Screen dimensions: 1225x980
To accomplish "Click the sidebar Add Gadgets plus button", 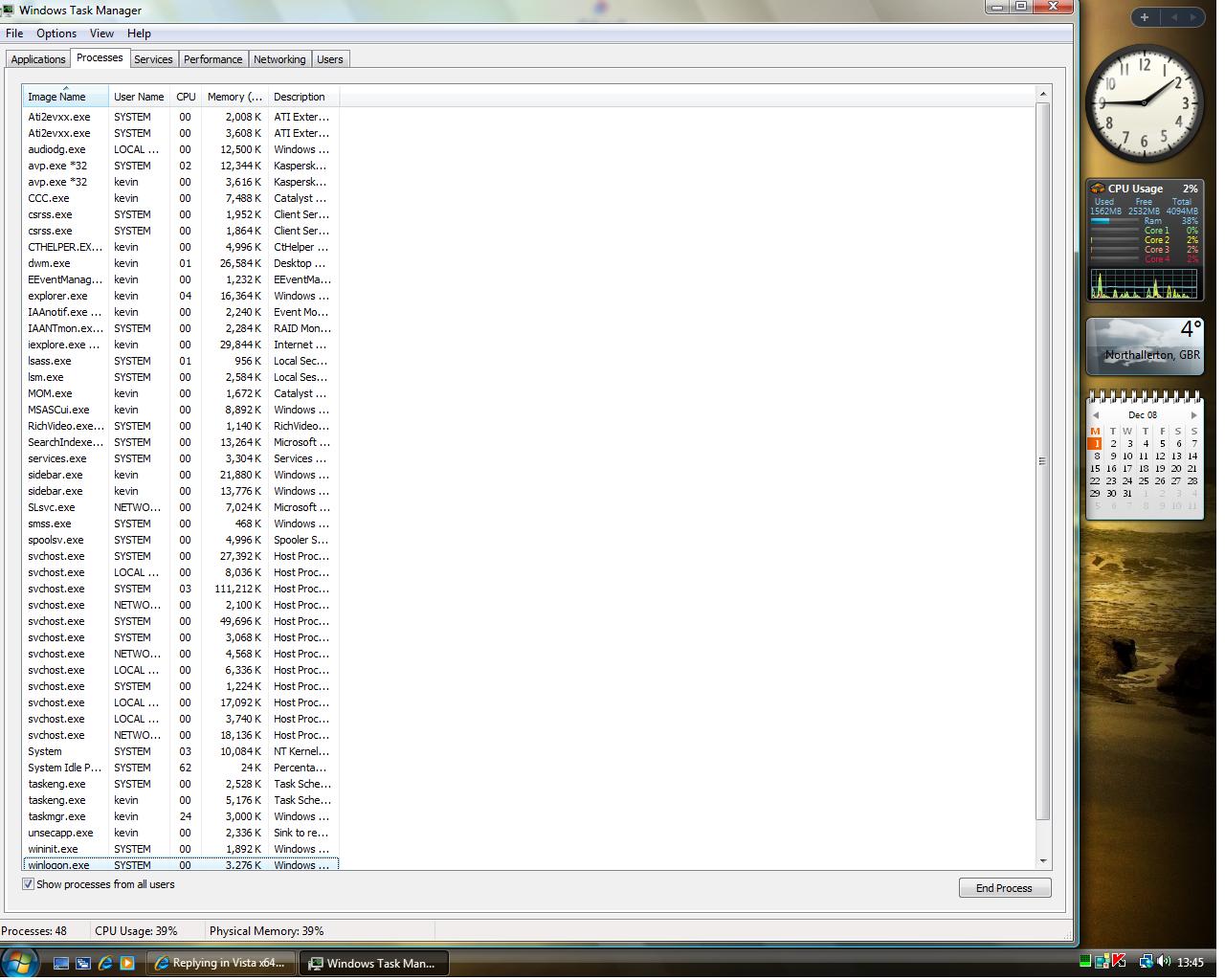I will (1144, 17).
